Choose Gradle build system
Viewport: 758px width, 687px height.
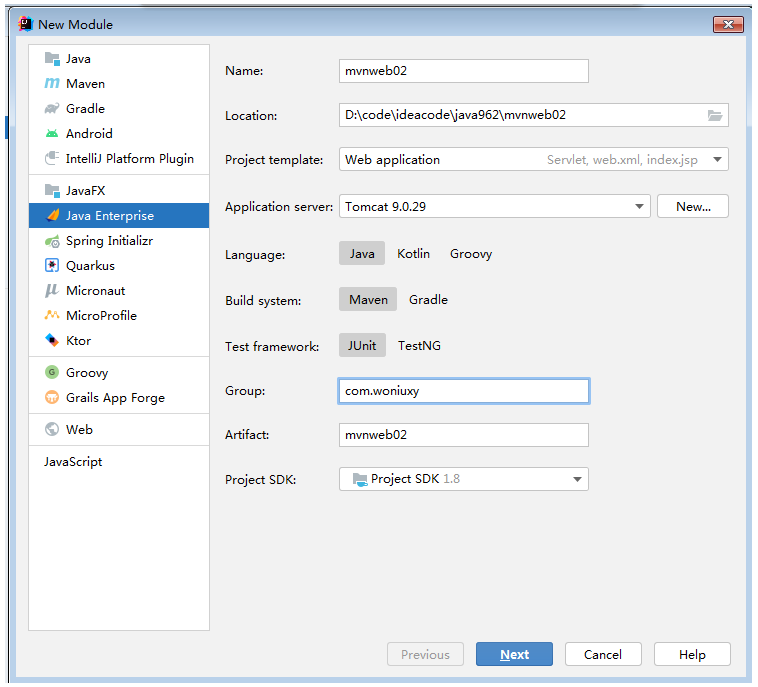click(428, 299)
